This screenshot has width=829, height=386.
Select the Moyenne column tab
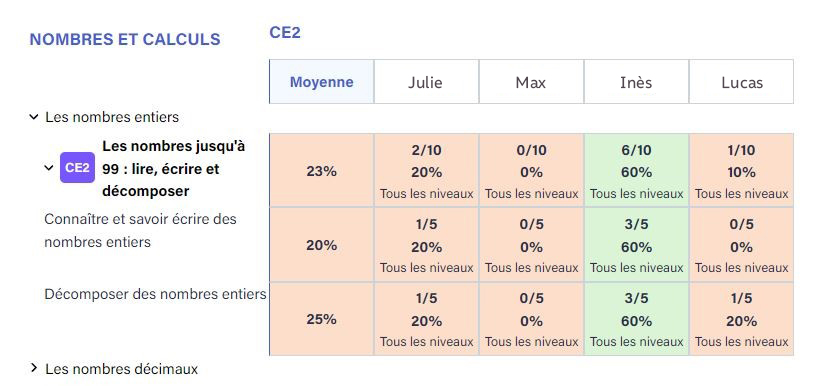321,82
